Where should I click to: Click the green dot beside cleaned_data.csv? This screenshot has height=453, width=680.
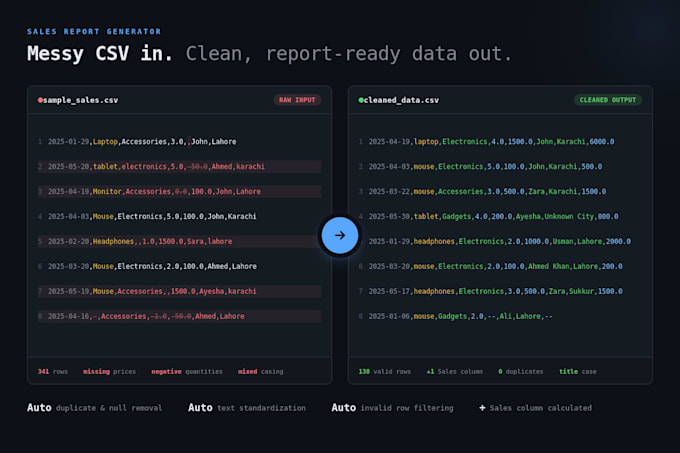pyautogui.click(x=361, y=100)
